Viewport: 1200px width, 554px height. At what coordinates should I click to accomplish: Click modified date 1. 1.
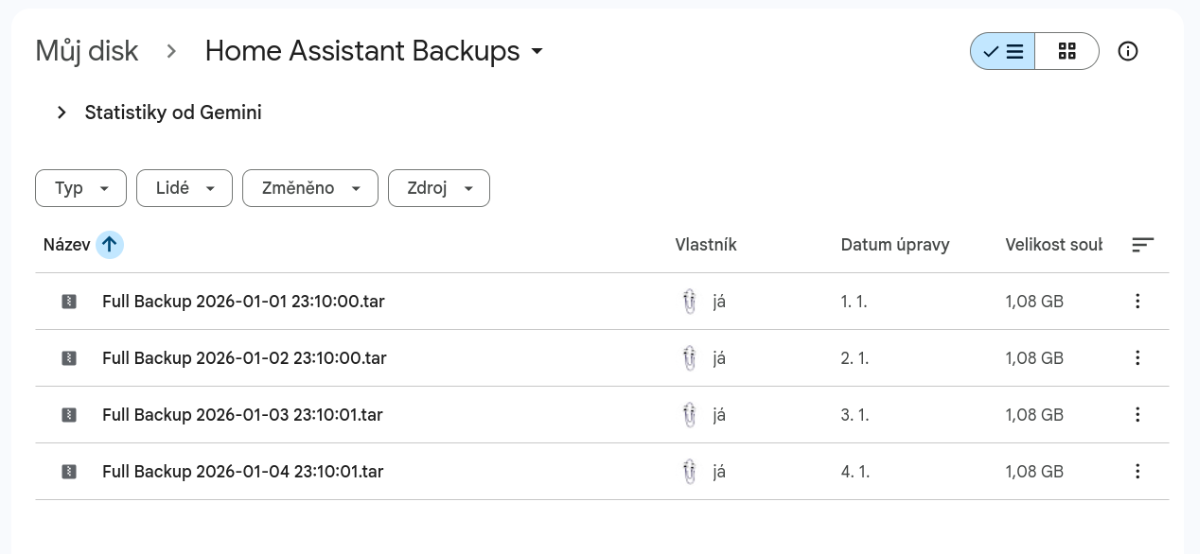click(853, 302)
